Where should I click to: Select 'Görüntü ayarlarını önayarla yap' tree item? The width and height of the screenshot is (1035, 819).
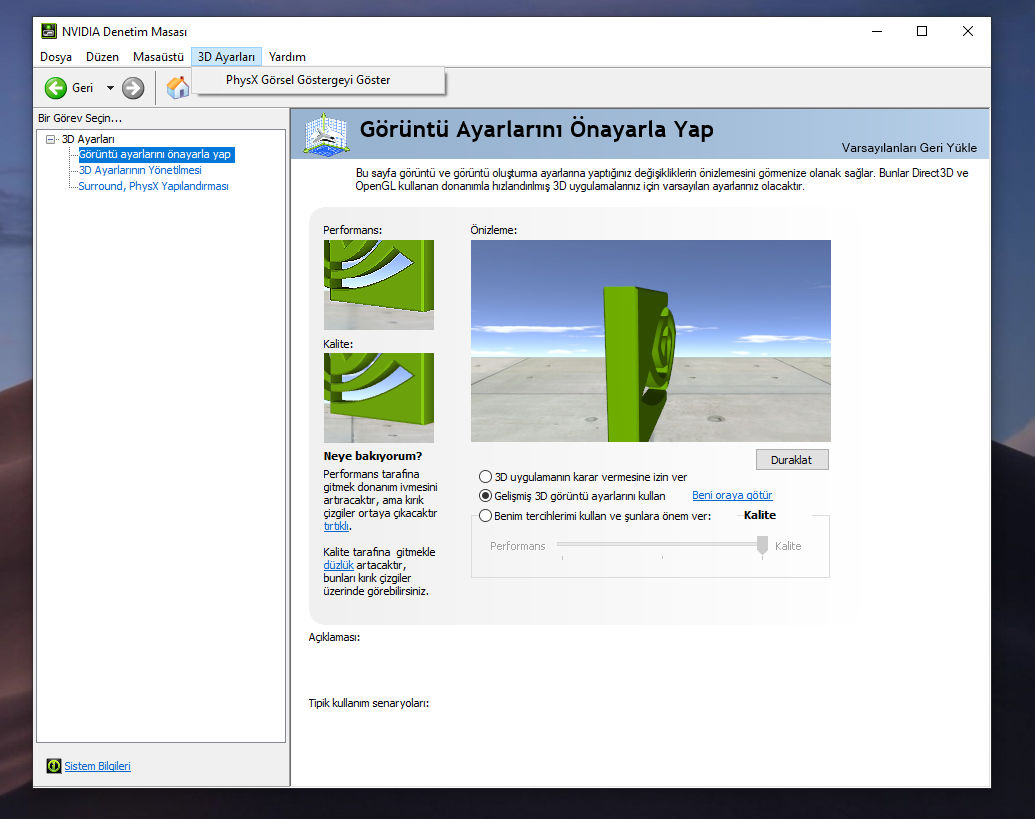click(155, 154)
